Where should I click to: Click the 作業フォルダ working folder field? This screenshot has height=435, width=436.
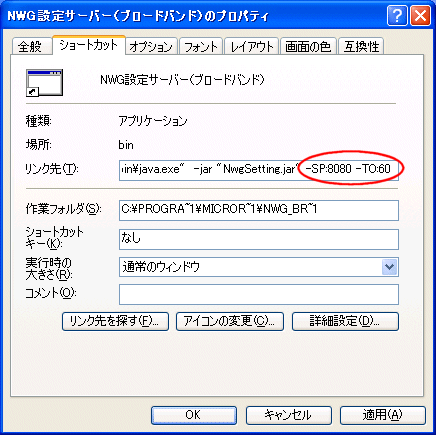coord(259,210)
